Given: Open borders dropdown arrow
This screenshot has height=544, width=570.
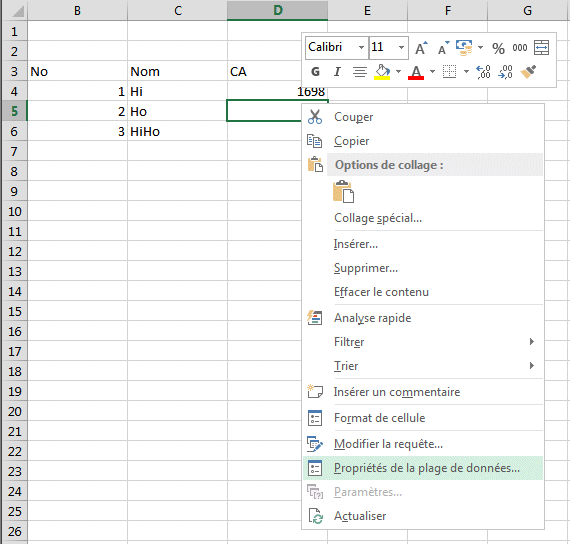Looking at the screenshot, I should click(466, 72).
